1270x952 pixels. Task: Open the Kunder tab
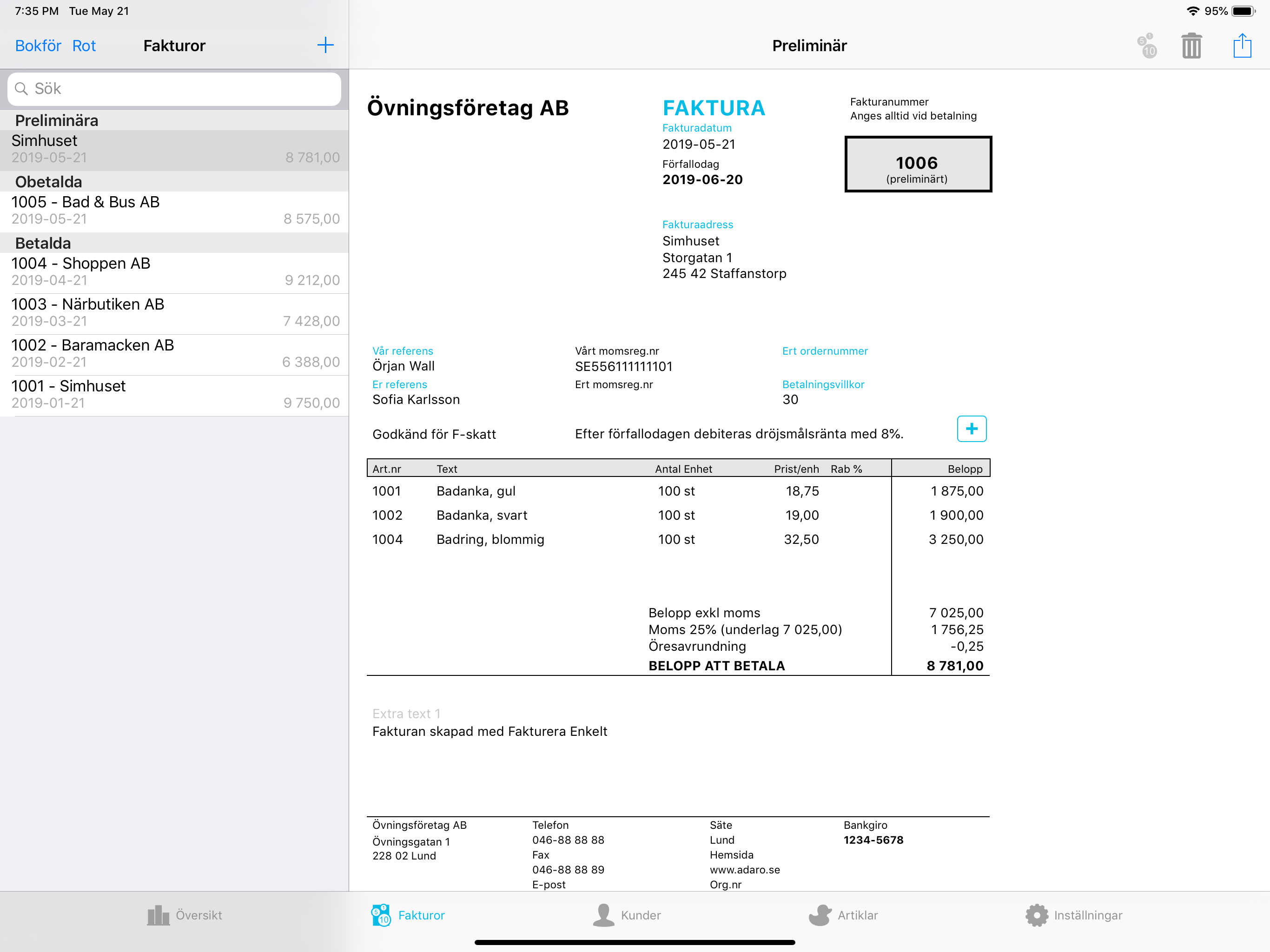coord(627,915)
